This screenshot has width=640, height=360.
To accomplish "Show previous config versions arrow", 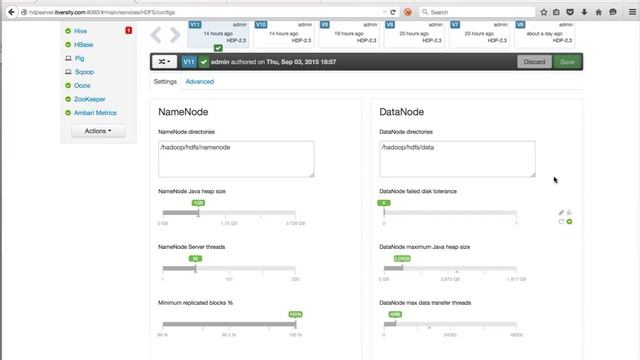I will click(x=156, y=35).
